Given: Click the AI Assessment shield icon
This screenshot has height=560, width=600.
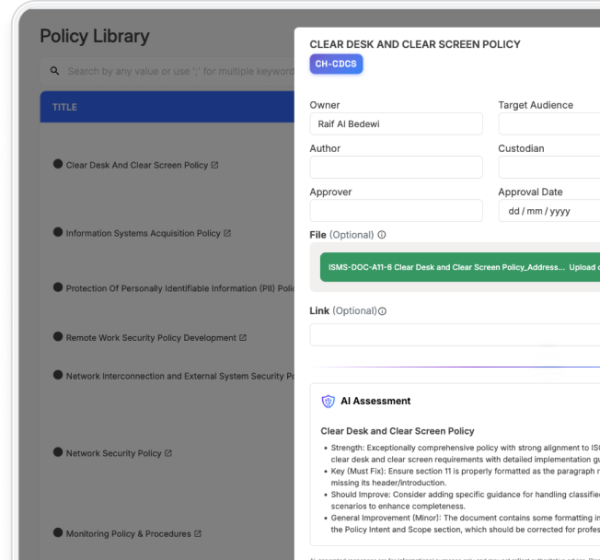Looking at the screenshot, I should [x=328, y=401].
